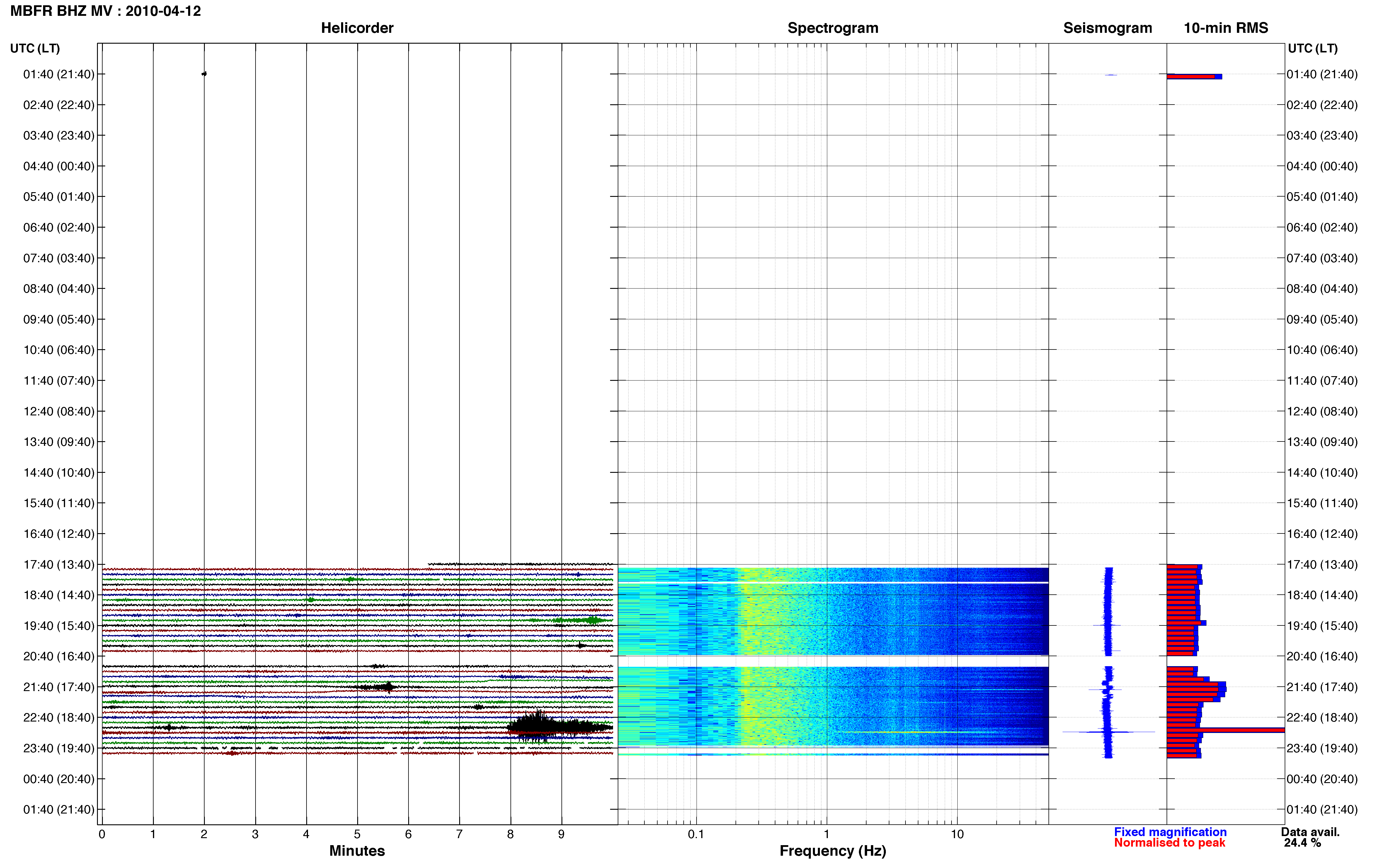
Task: Click the short black trace starting at 17:40
Action: point(520,564)
